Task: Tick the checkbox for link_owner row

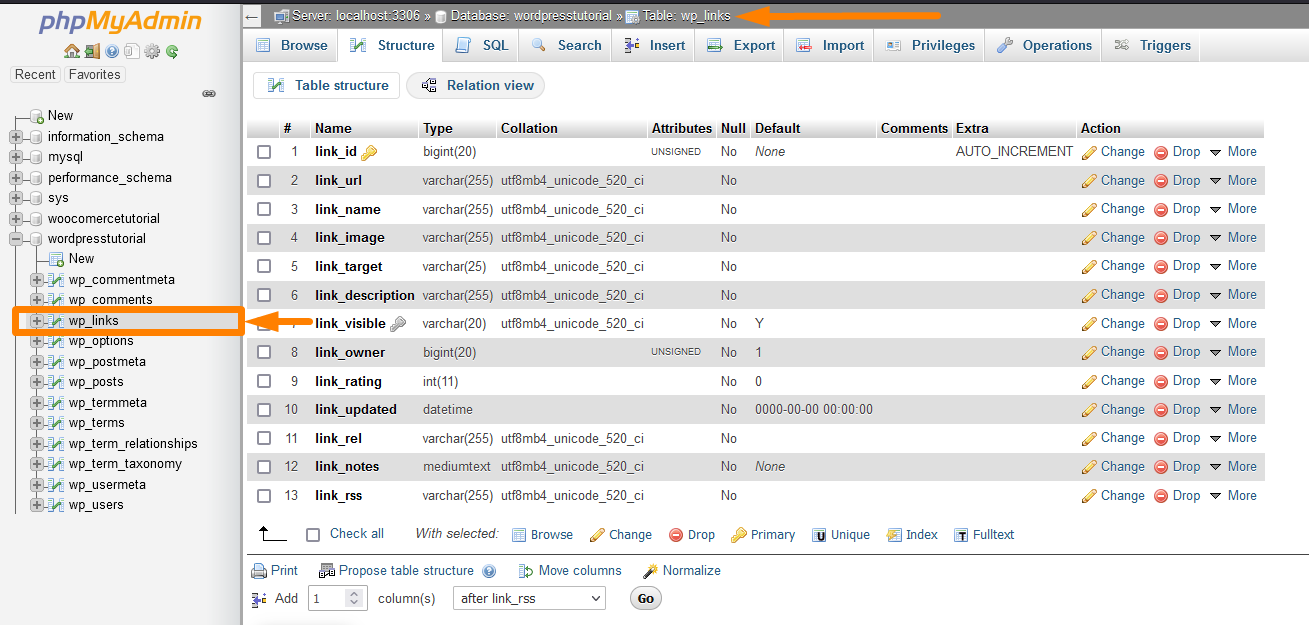Action: click(264, 352)
